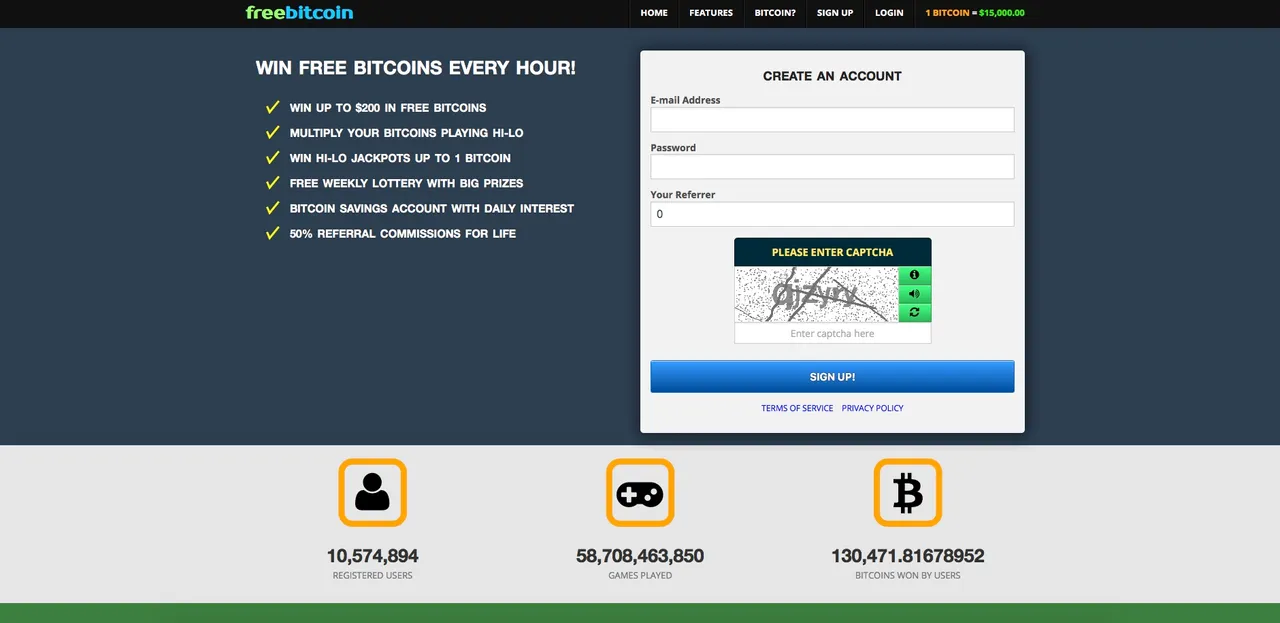Click the checkmark beside WIN UP TO $200
The height and width of the screenshot is (623, 1280).
pyautogui.click(x=272, y=107)
